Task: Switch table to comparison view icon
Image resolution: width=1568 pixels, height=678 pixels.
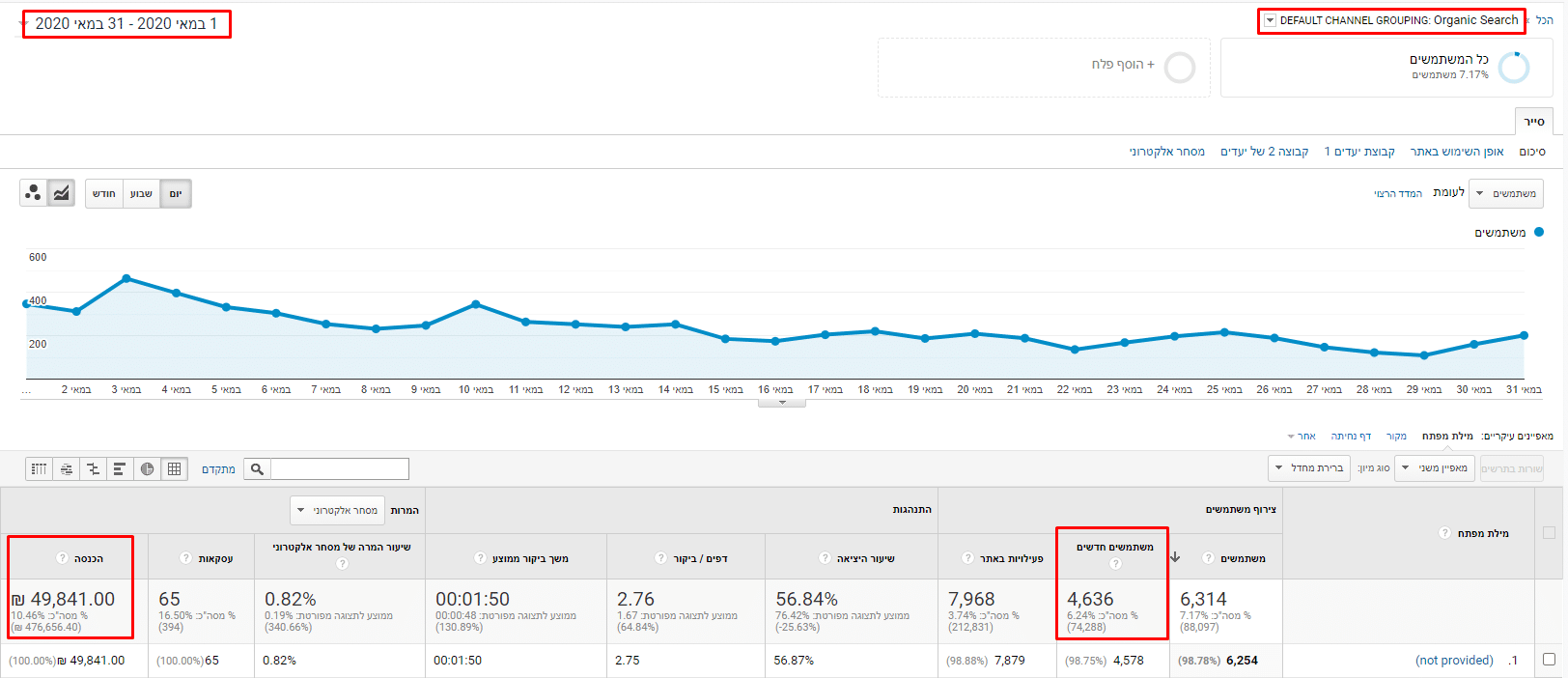Action: 93,469
